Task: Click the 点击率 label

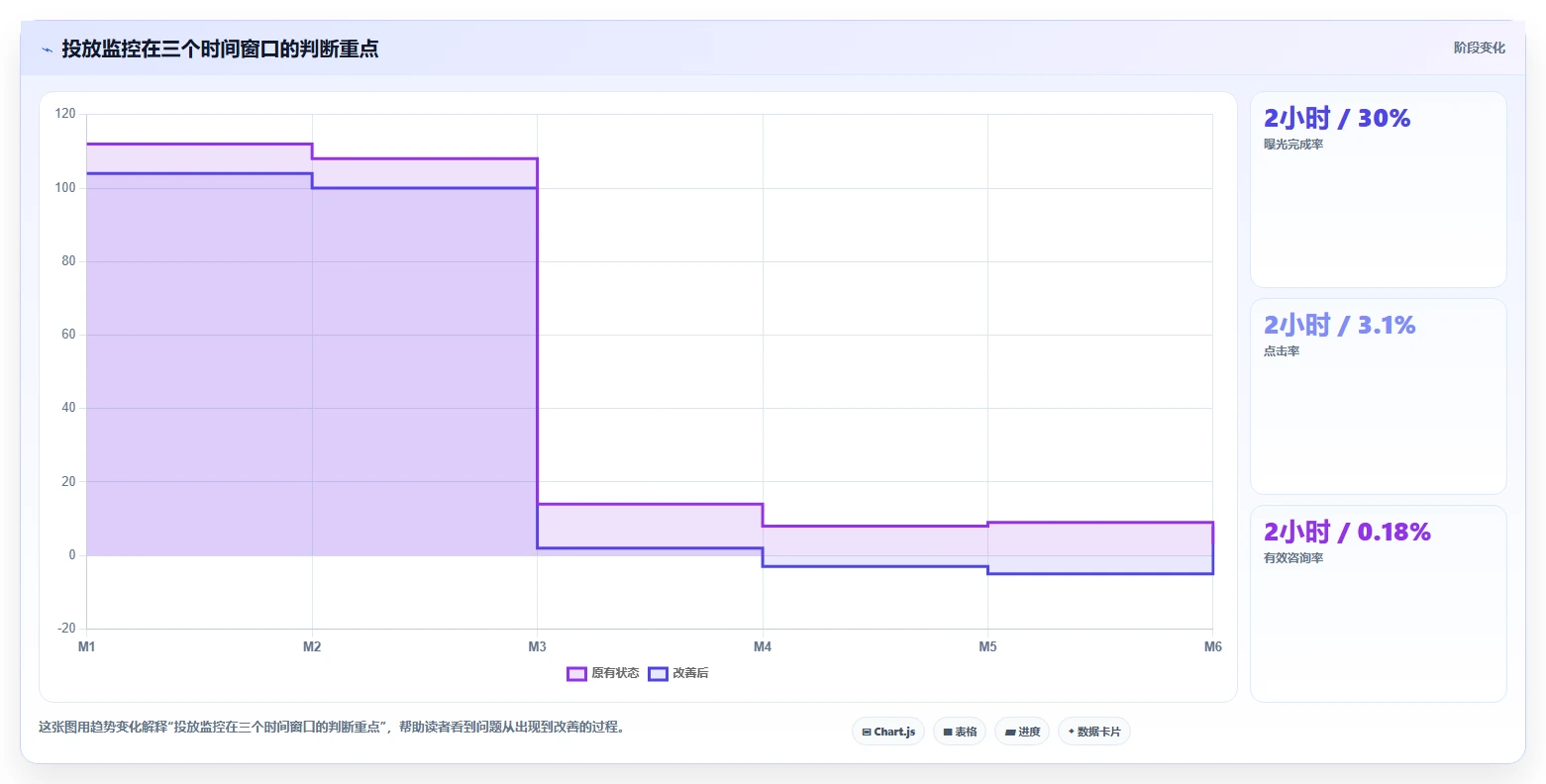Action: click(x=1282, y=351)
